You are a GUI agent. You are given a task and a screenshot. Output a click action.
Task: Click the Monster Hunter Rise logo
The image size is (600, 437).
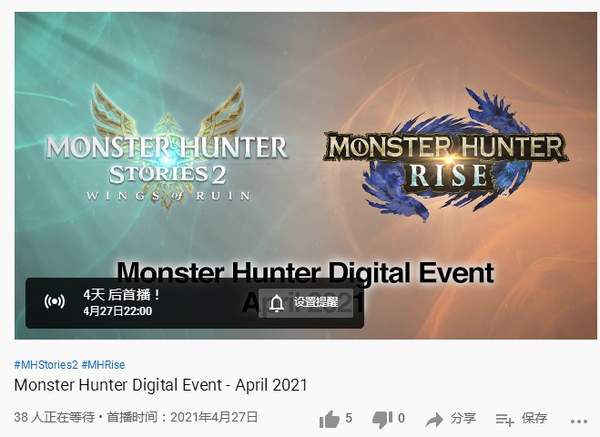point(446,155)
